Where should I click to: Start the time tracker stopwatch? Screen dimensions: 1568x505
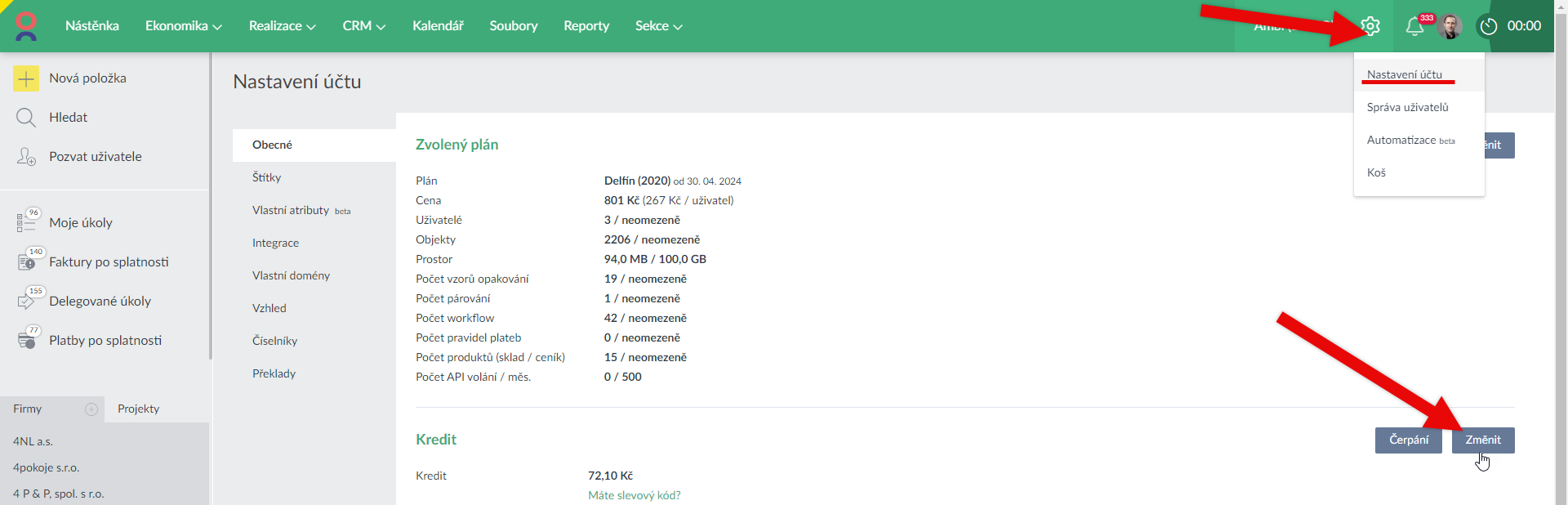tap(1489, 26)
